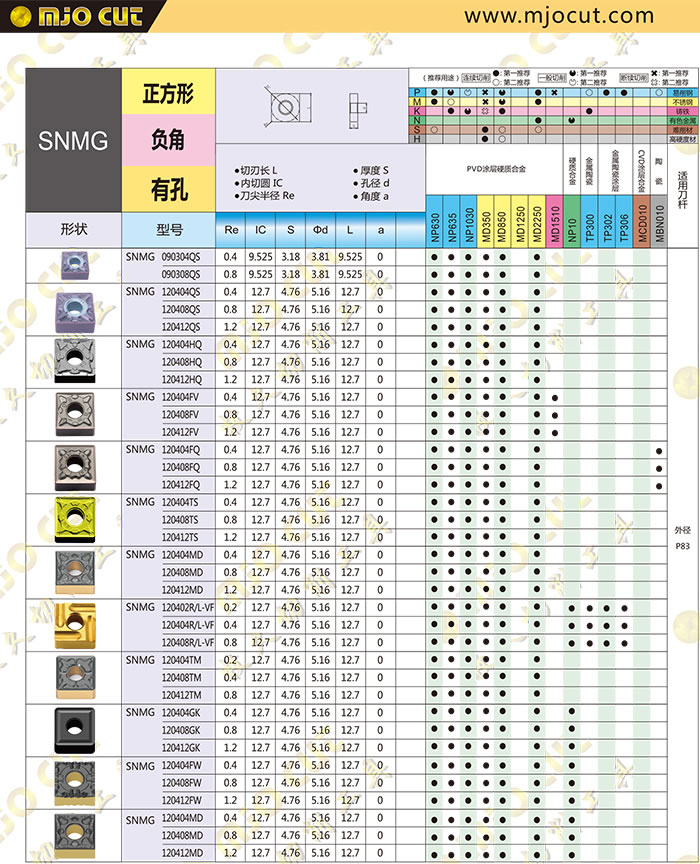Viewport: 700px width, 864px height.
Task: Click the TP300 grade column header
Action: [590, 222]
